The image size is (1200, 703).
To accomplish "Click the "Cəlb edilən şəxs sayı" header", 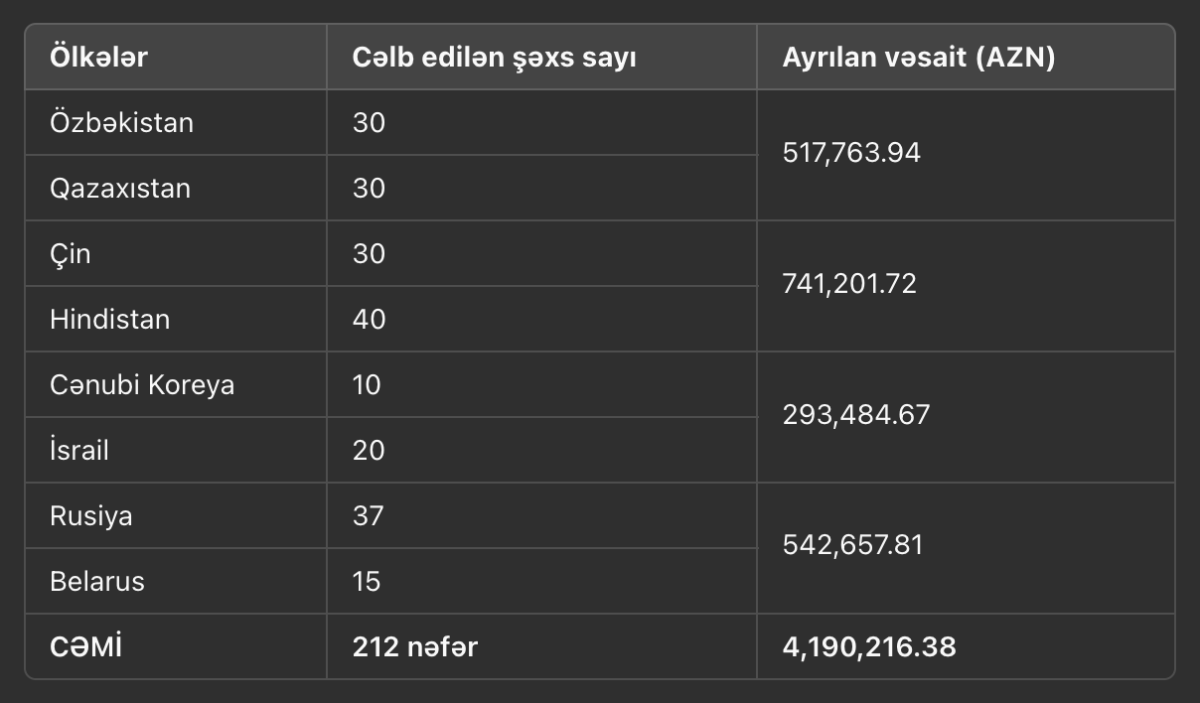I will (x=494, y=58).
